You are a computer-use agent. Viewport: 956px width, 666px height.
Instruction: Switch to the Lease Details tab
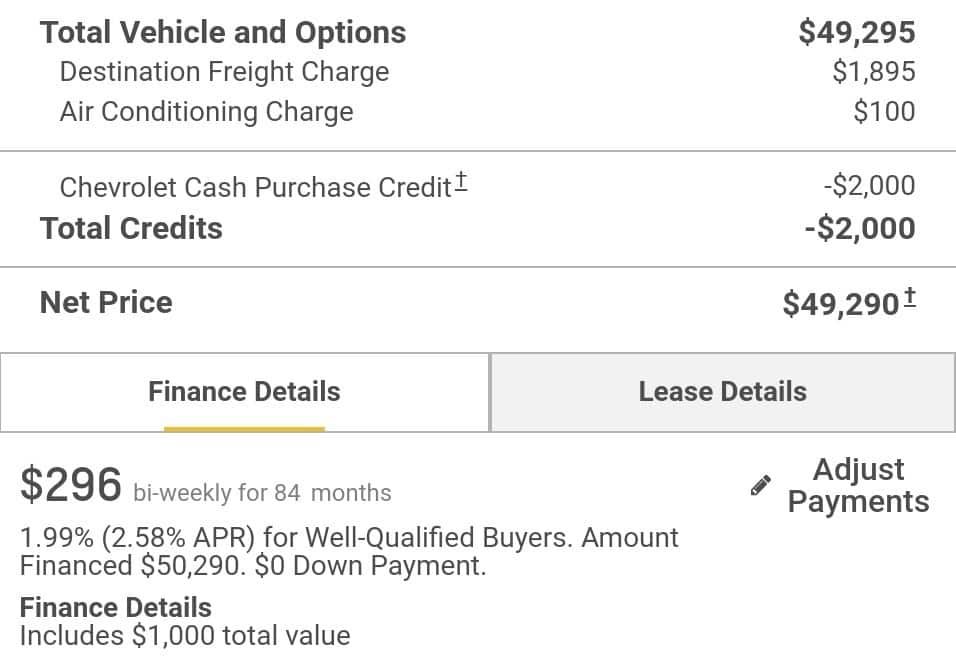pyautogui.click(x=722, y=391)
